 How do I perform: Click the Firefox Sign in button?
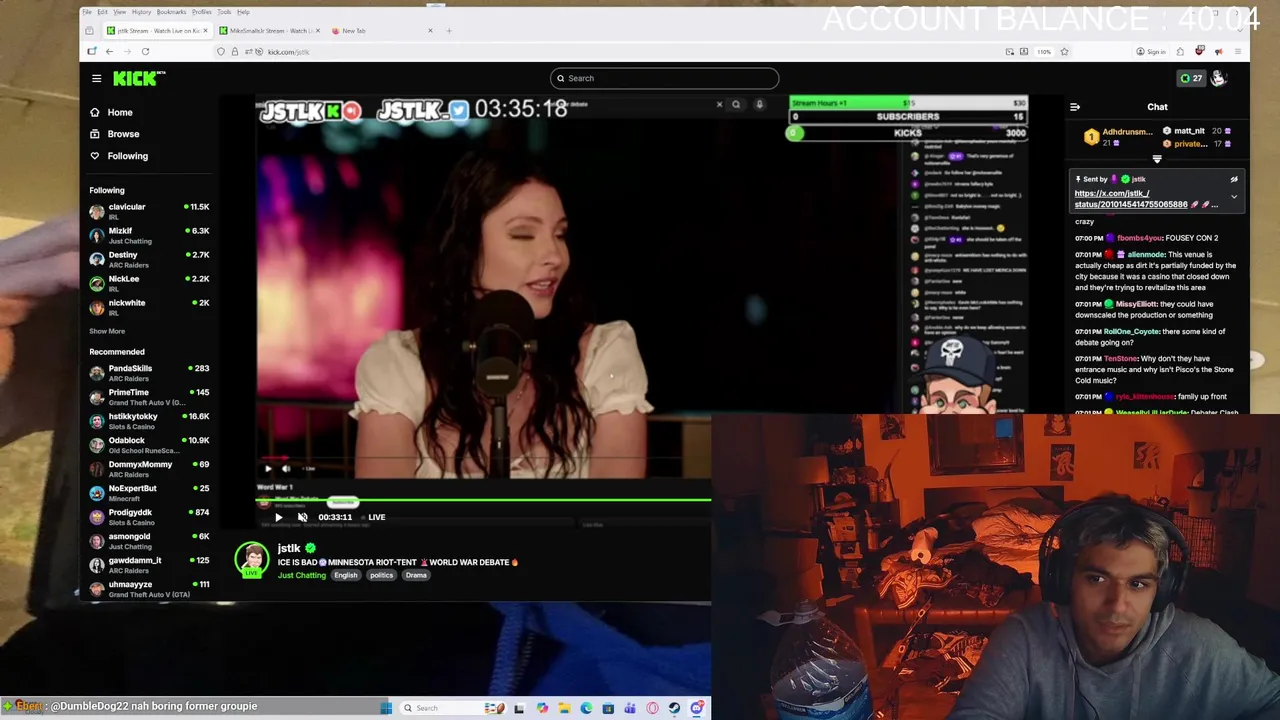click(1151, 51)
